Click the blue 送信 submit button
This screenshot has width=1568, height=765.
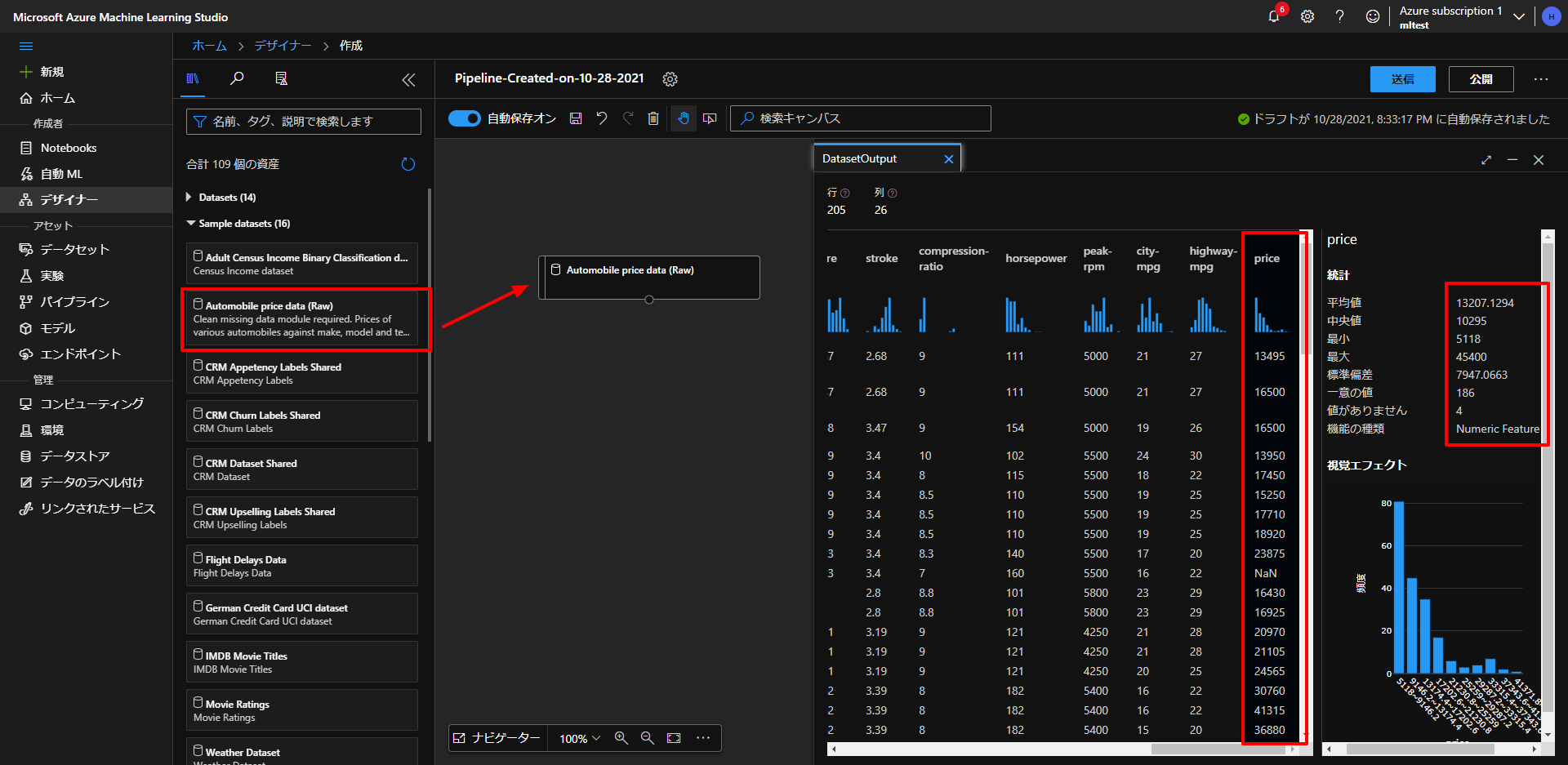pos(1402,79)
